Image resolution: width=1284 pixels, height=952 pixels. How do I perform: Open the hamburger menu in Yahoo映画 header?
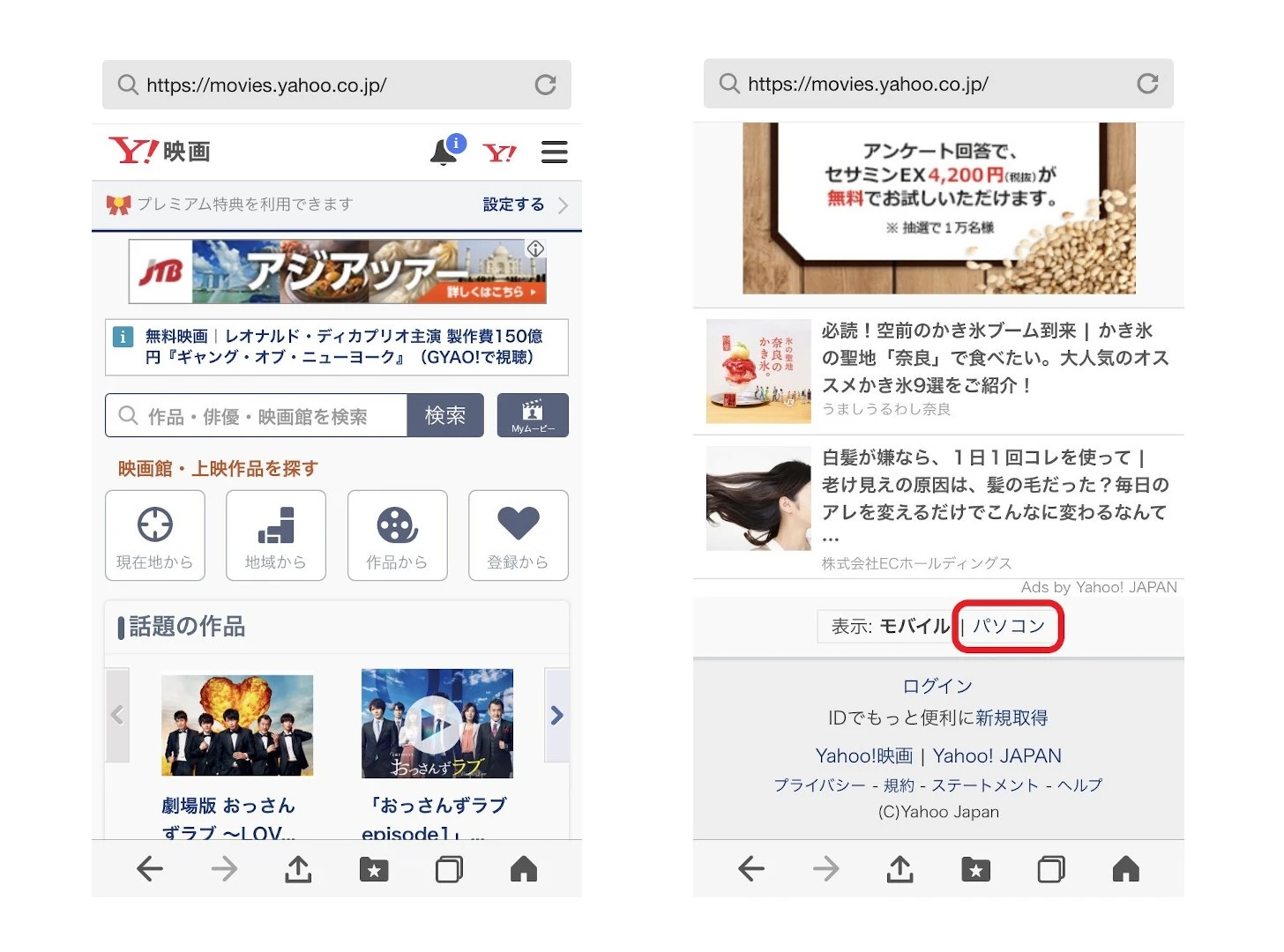click(554, 152)
